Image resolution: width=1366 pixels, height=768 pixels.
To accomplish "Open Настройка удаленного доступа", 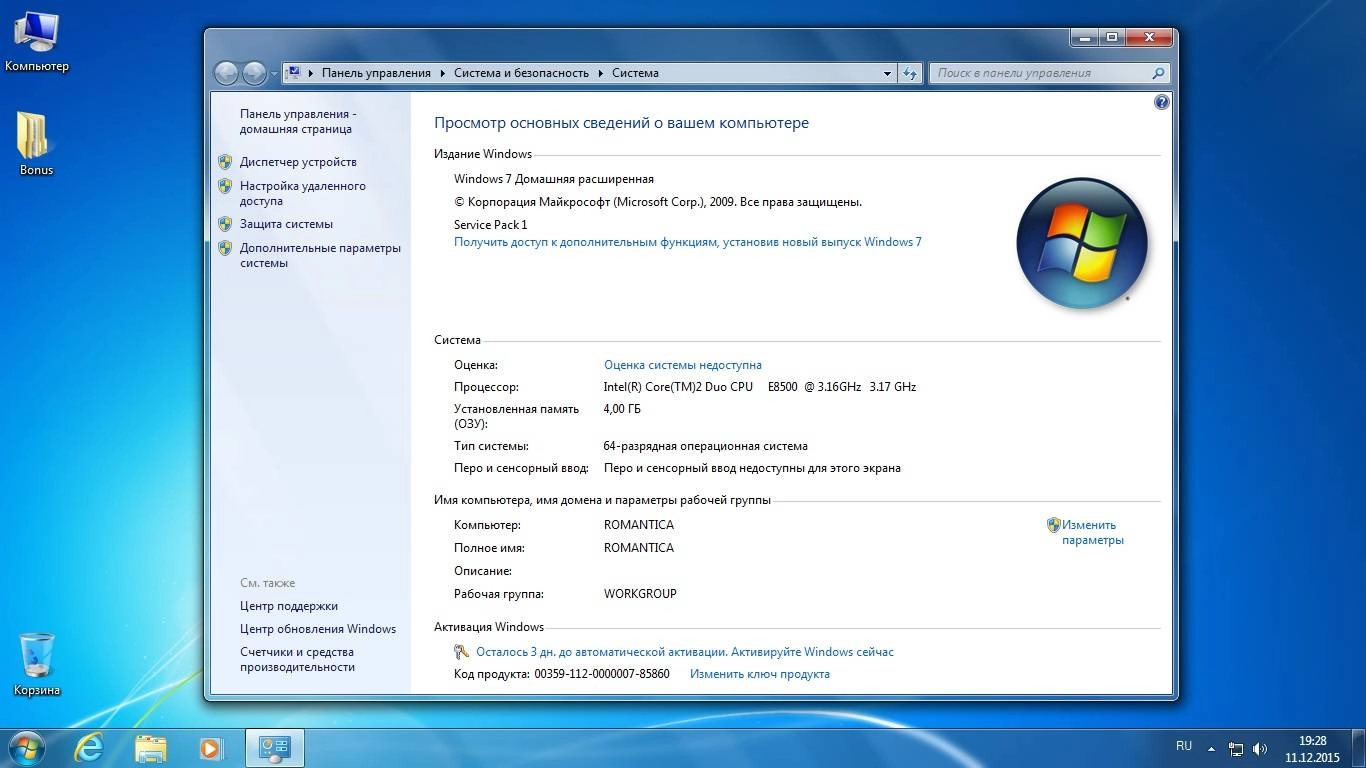I will pyautogui.click(x=303, y=193).
